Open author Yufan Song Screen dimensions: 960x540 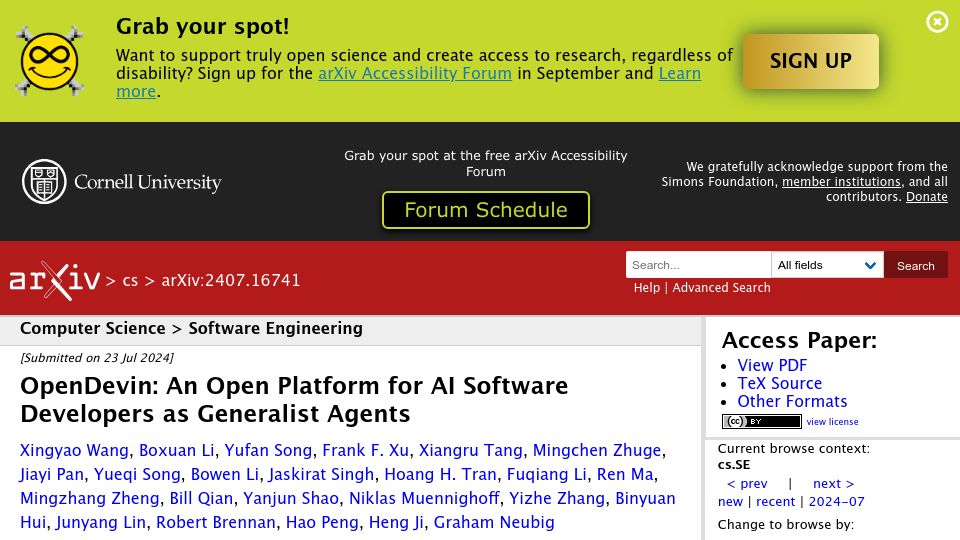point(268,451)
